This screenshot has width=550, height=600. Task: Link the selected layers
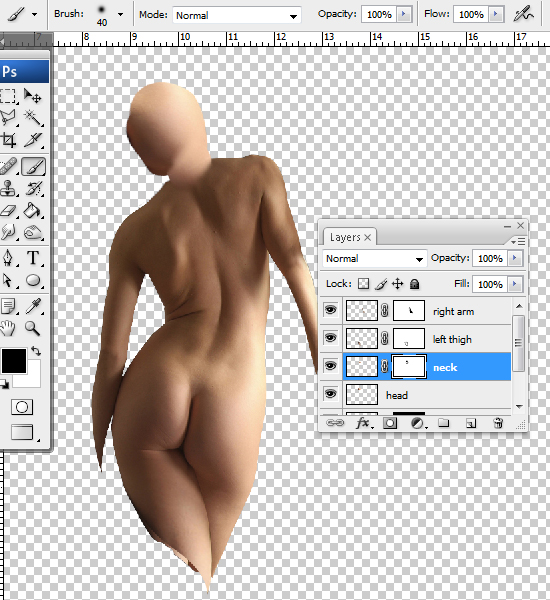(335, 423)
